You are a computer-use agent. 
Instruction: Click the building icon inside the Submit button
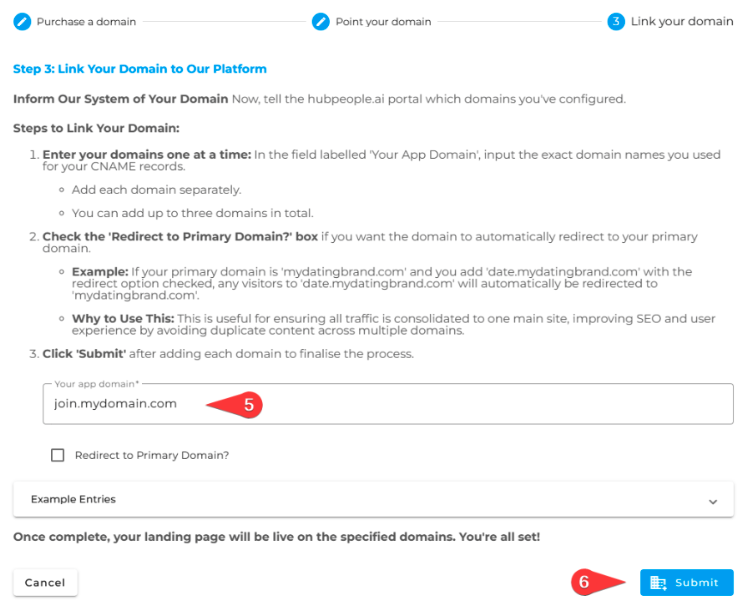coord(658,583)
